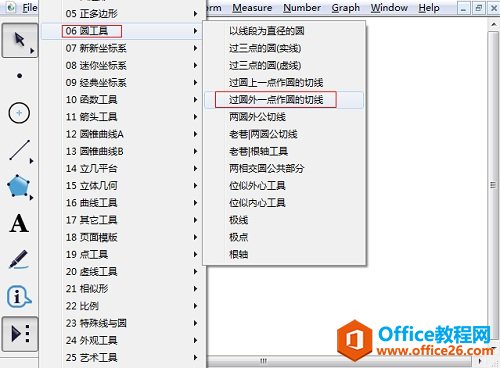Open the File menu
The image size is (500, 368).
(30, 7)
